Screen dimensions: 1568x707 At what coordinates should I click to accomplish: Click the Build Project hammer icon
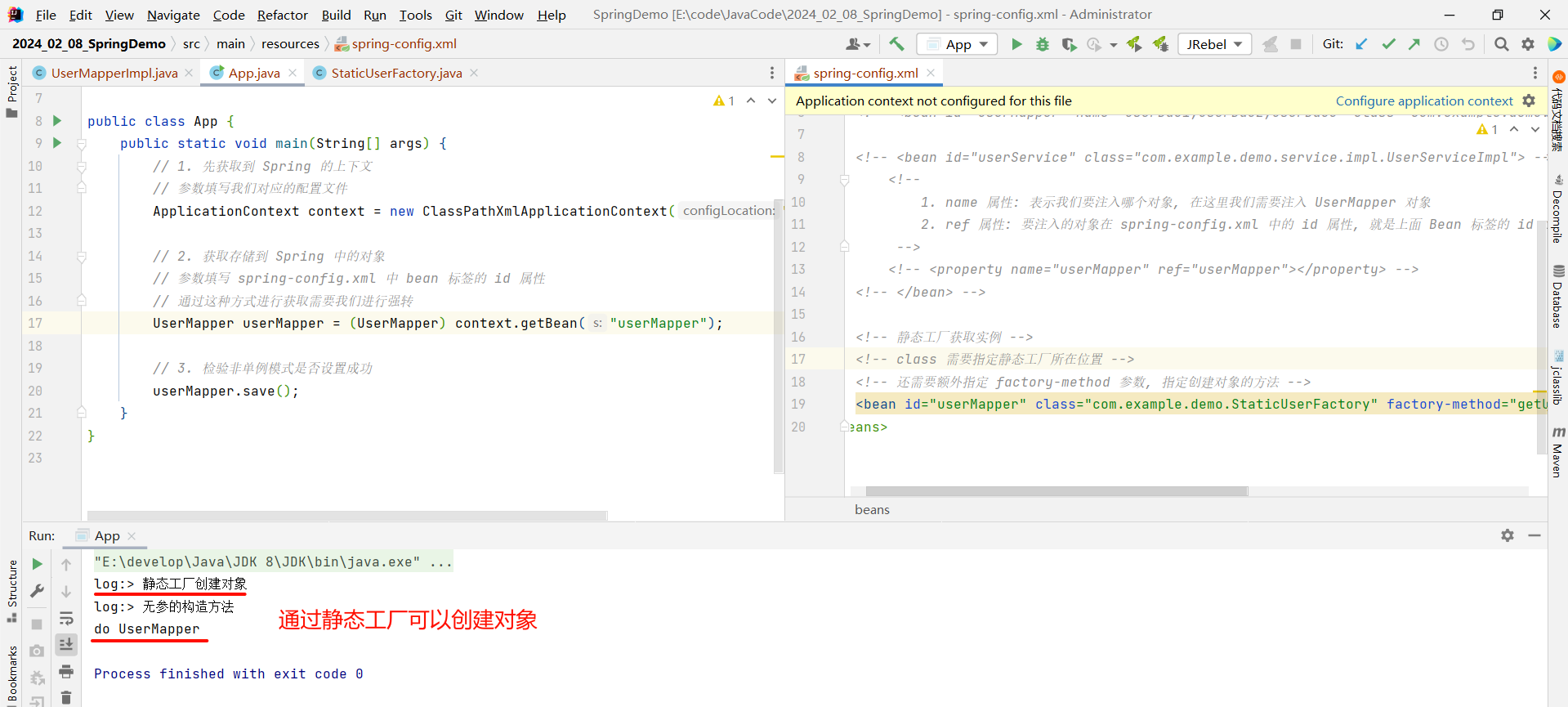[896, 44]
